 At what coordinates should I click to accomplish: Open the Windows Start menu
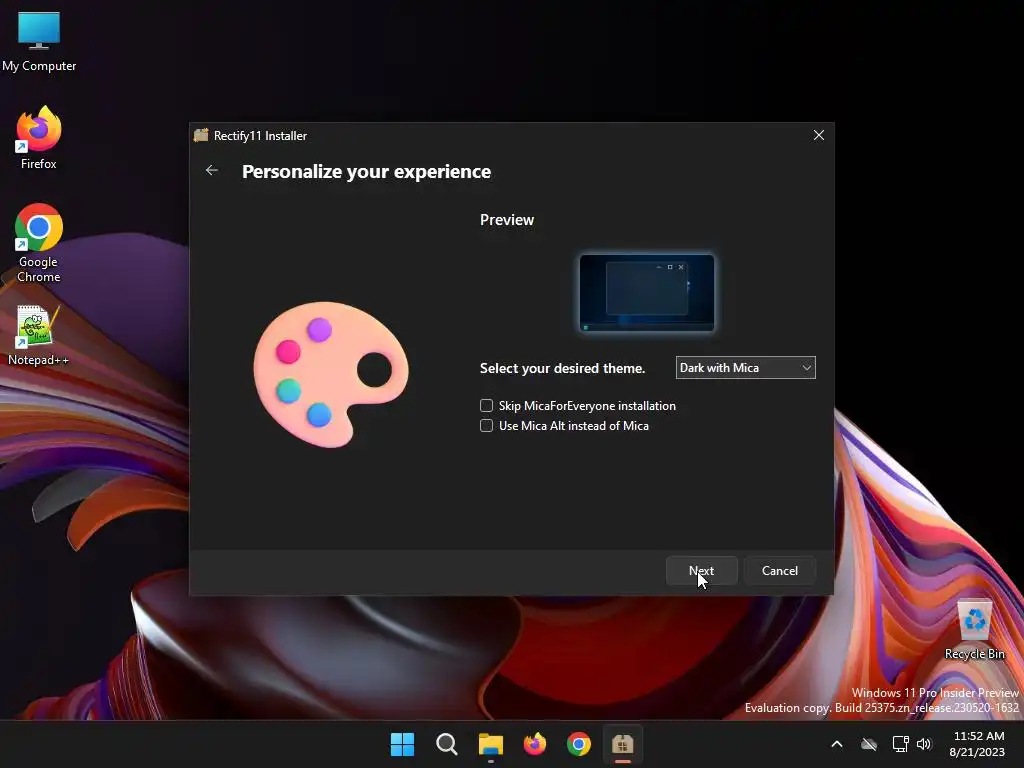point(402,744)
